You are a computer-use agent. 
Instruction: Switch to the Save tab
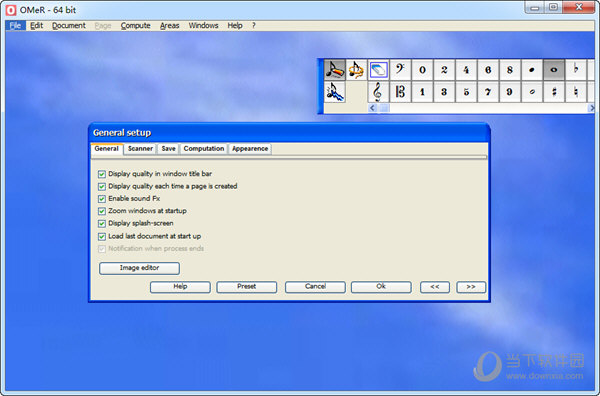click(x=168, y=148)
